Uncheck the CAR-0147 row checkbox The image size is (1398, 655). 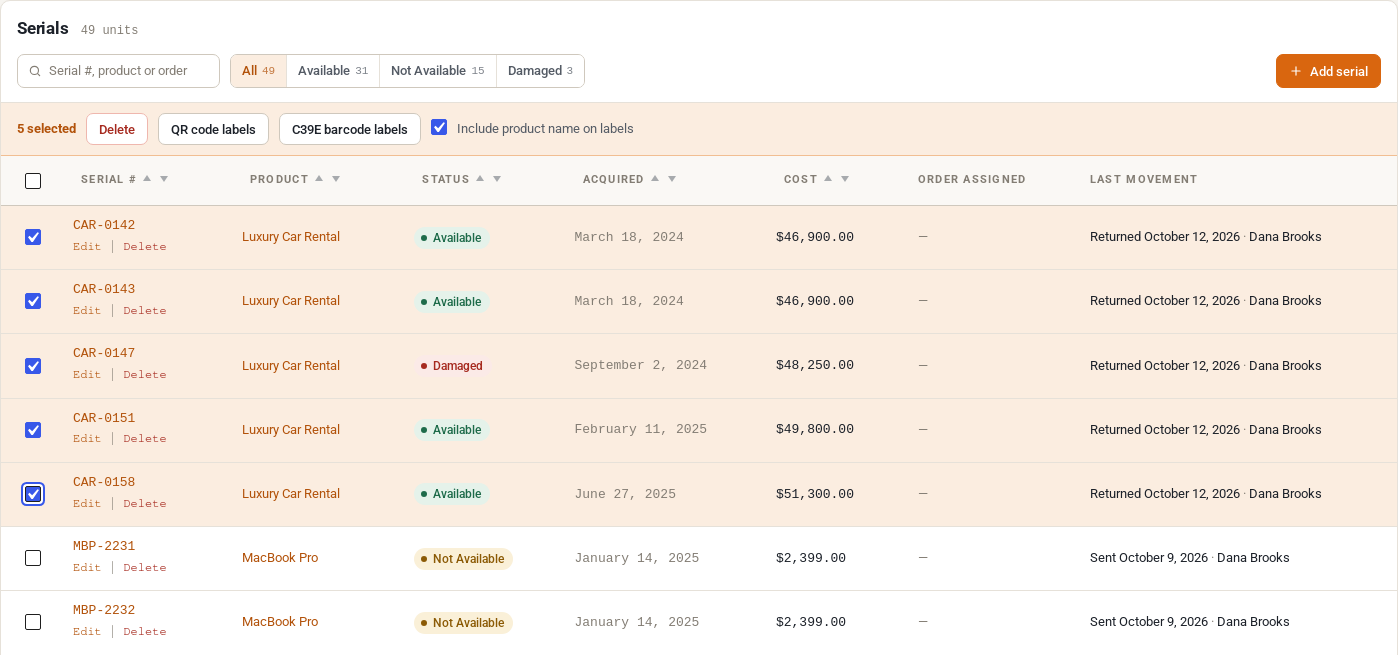coord(33,366)
